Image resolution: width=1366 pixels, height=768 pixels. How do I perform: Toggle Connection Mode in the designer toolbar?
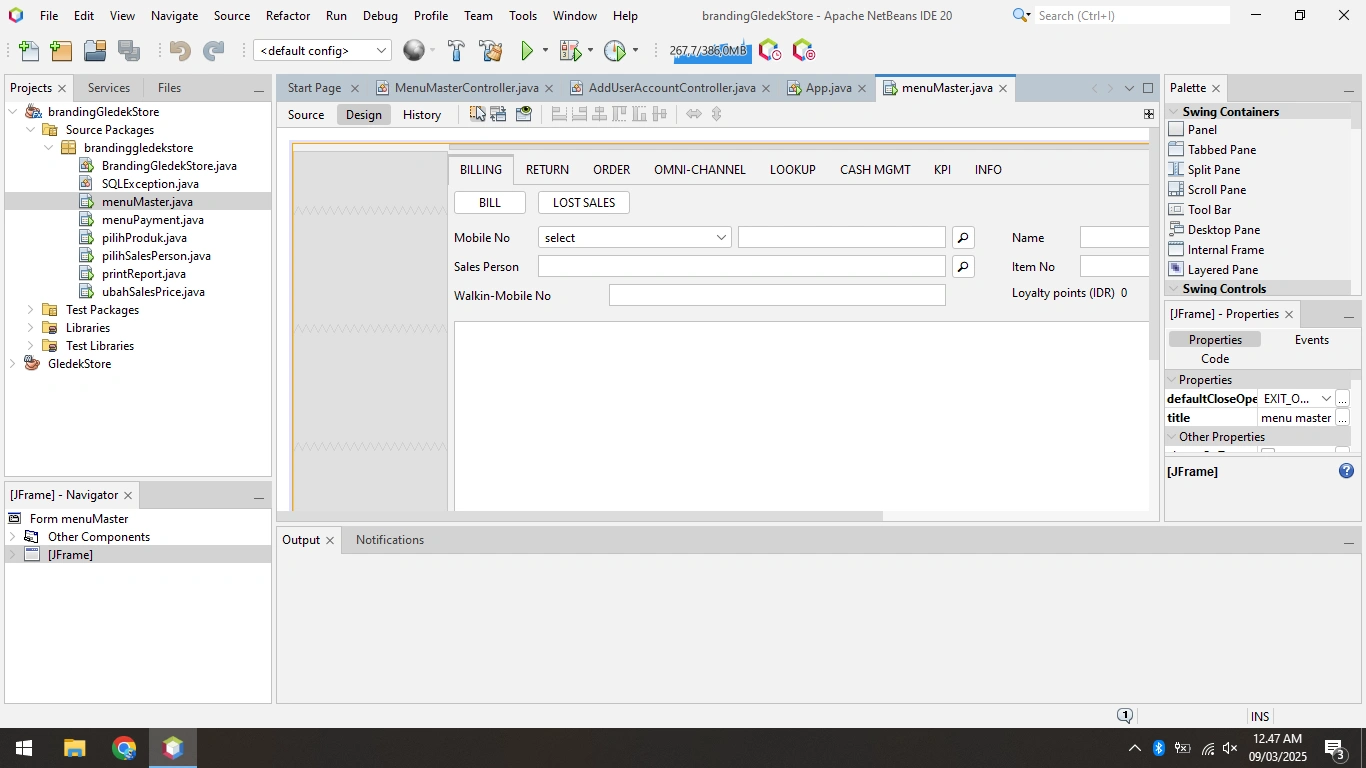[500, 114]
